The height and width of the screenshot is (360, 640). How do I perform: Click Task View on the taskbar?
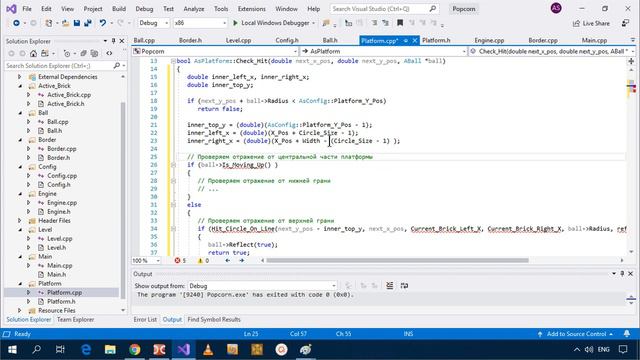click(x=60, y=350)
